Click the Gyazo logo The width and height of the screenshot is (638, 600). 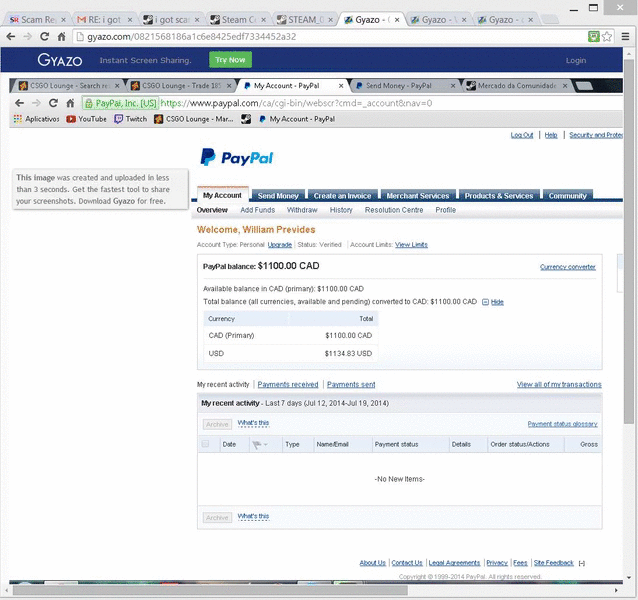[60, 60]
